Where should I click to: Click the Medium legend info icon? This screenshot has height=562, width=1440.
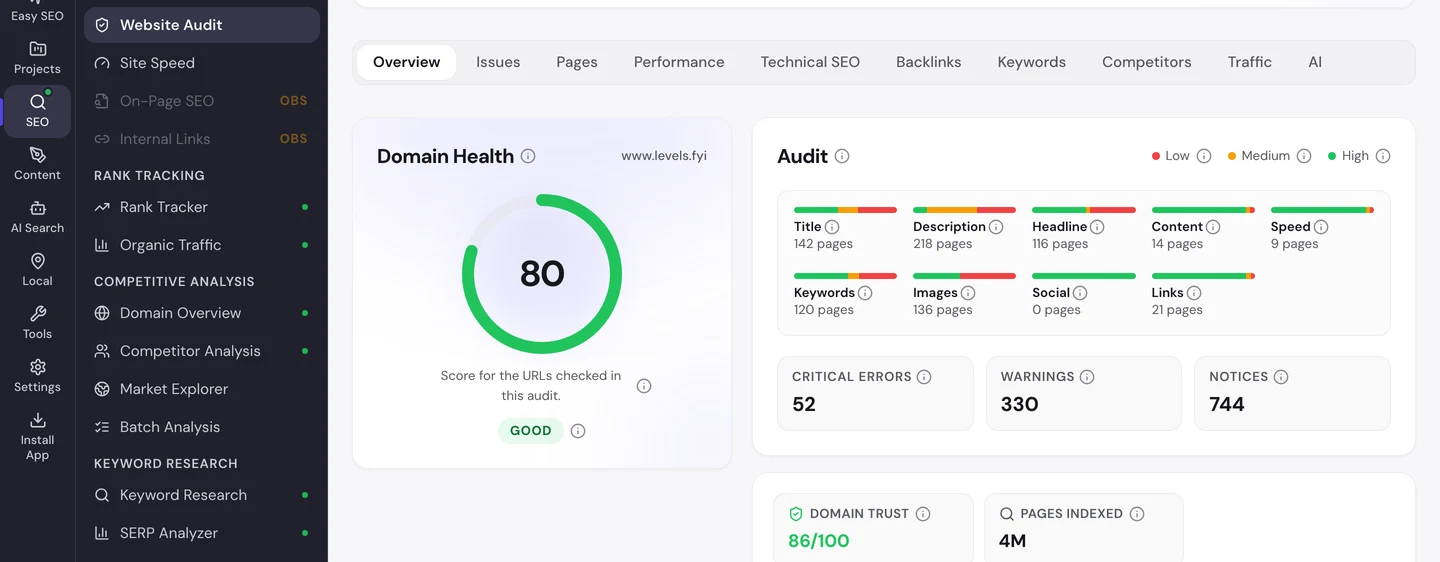(x=1304, y=156)
